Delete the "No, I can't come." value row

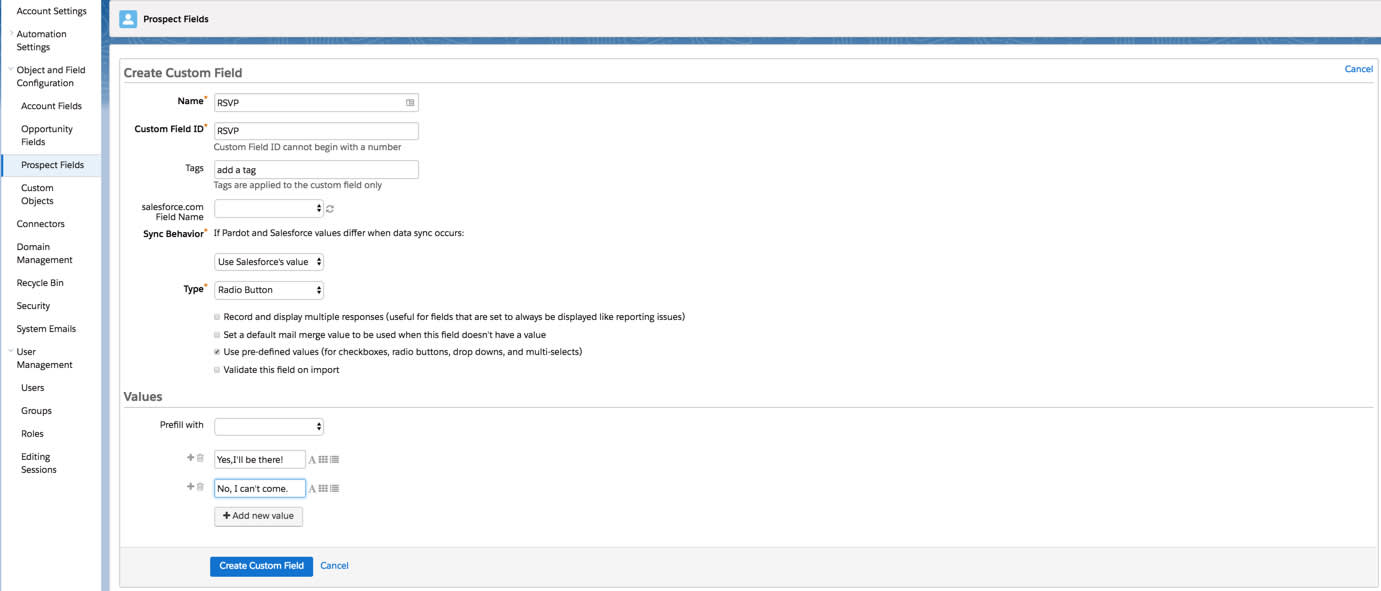point(200,487)
